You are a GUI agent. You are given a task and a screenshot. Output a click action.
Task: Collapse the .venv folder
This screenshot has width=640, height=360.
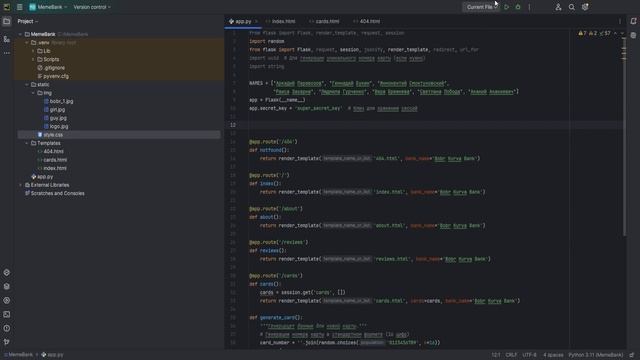pos(27,42)
